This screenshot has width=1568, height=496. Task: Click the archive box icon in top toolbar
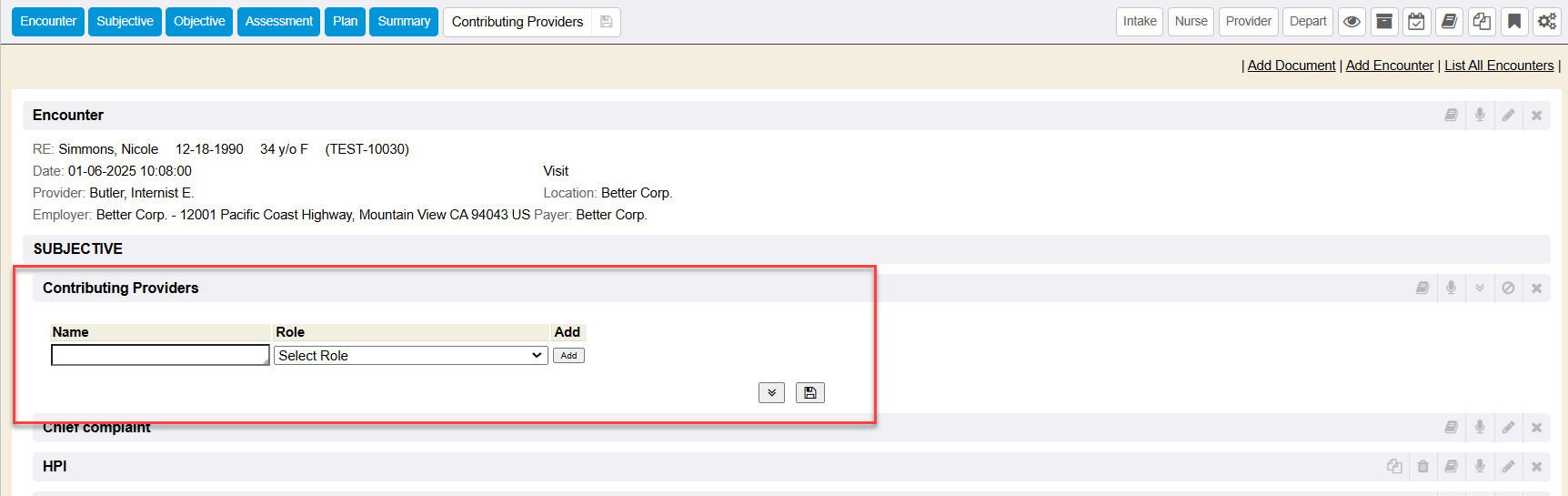[x=1384, y=22]
